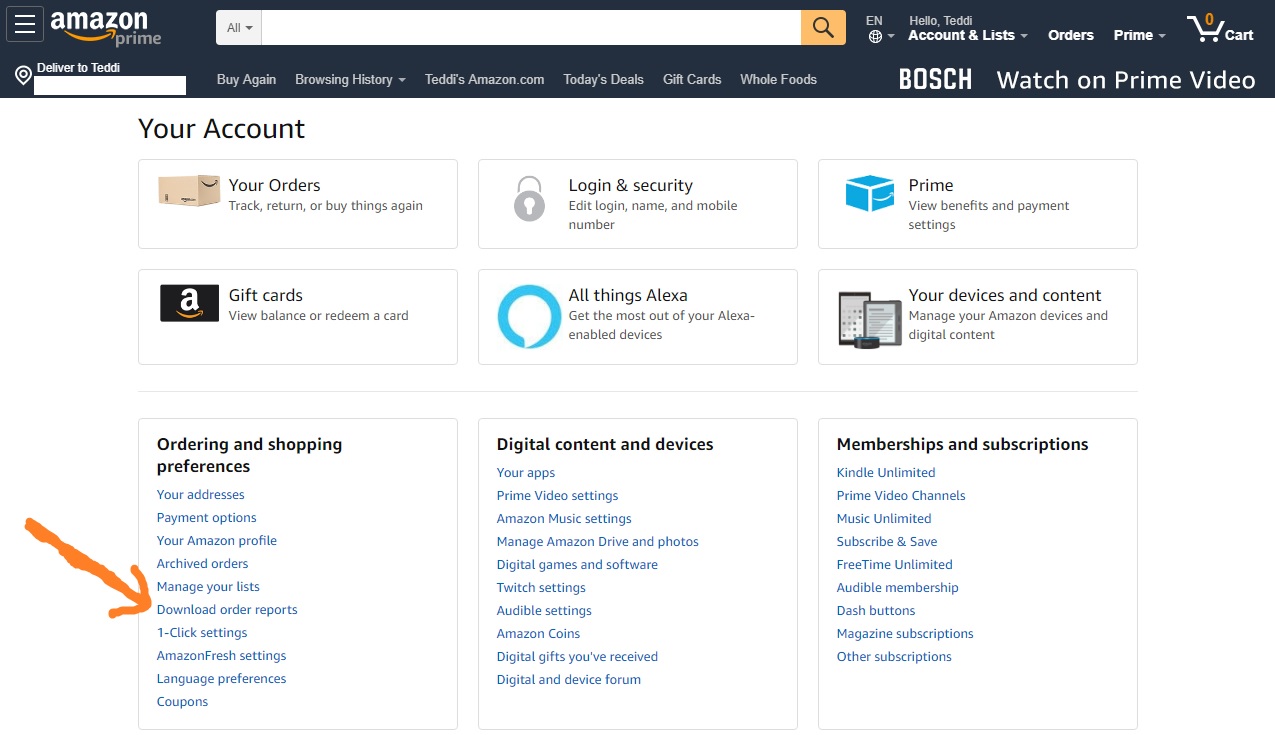Expand Browsing History dropdown
Viewport: 1275px width, 749px height.
tap(350, 79)
